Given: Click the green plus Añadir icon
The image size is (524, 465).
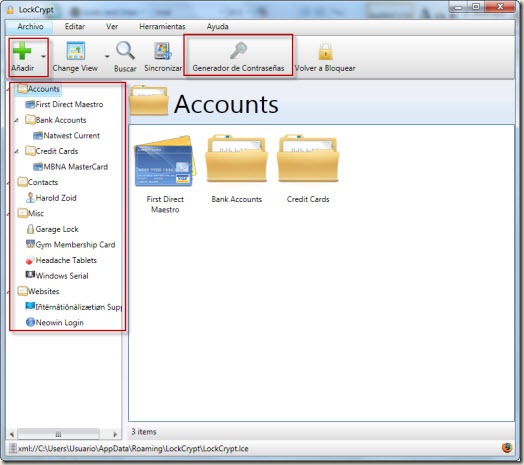Looking at the screenshot, I should pyautogui.click(x=22, y=51).
